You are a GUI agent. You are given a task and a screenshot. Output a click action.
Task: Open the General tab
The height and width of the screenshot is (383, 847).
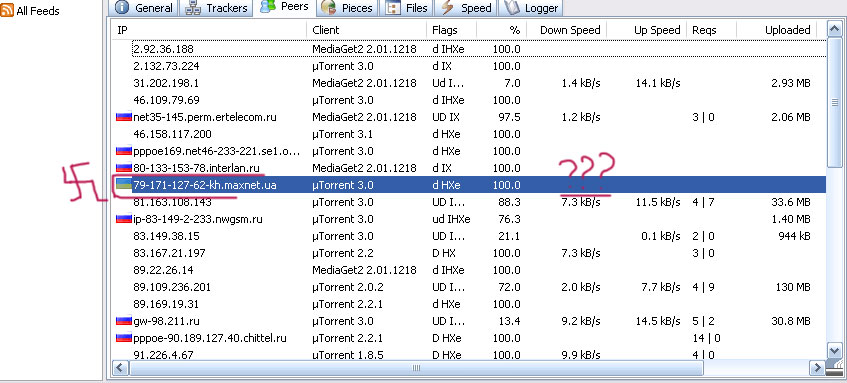point(144,8)
